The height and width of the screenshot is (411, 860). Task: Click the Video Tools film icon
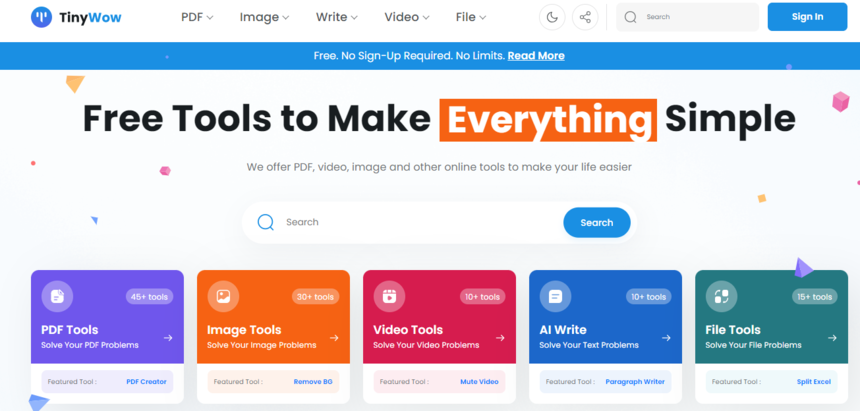tap(389, 296)
